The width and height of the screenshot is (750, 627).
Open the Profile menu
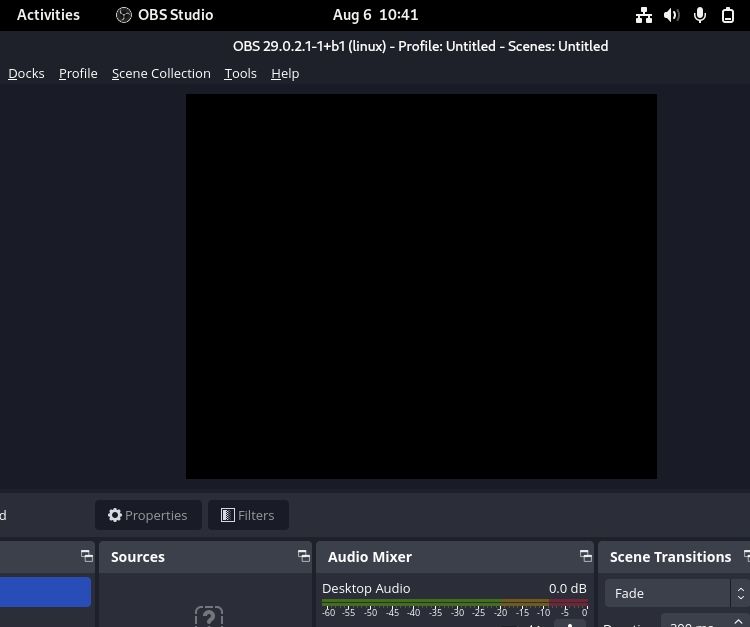[x=78, y=73]
